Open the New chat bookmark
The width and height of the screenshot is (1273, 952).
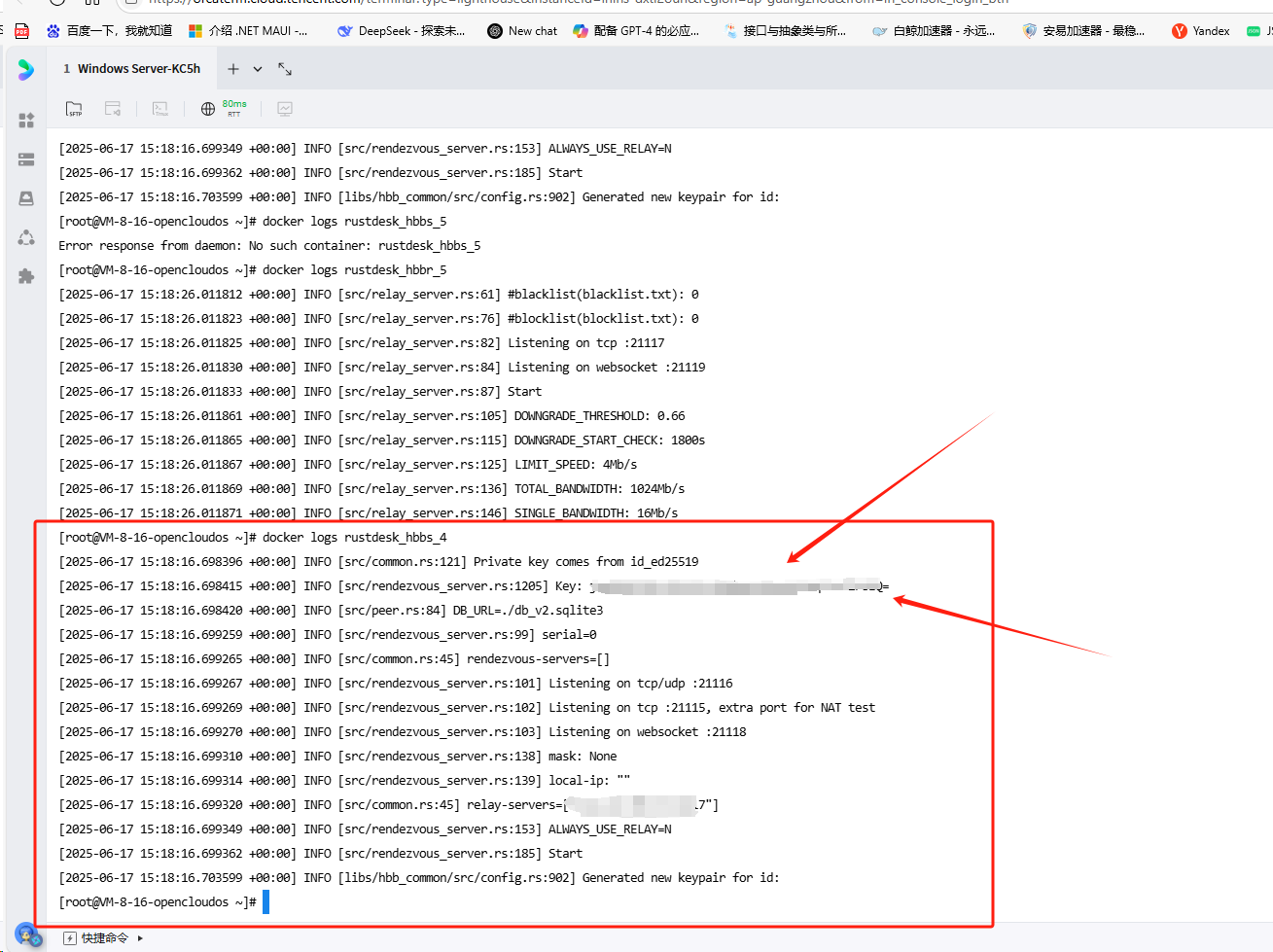point(523,31)
